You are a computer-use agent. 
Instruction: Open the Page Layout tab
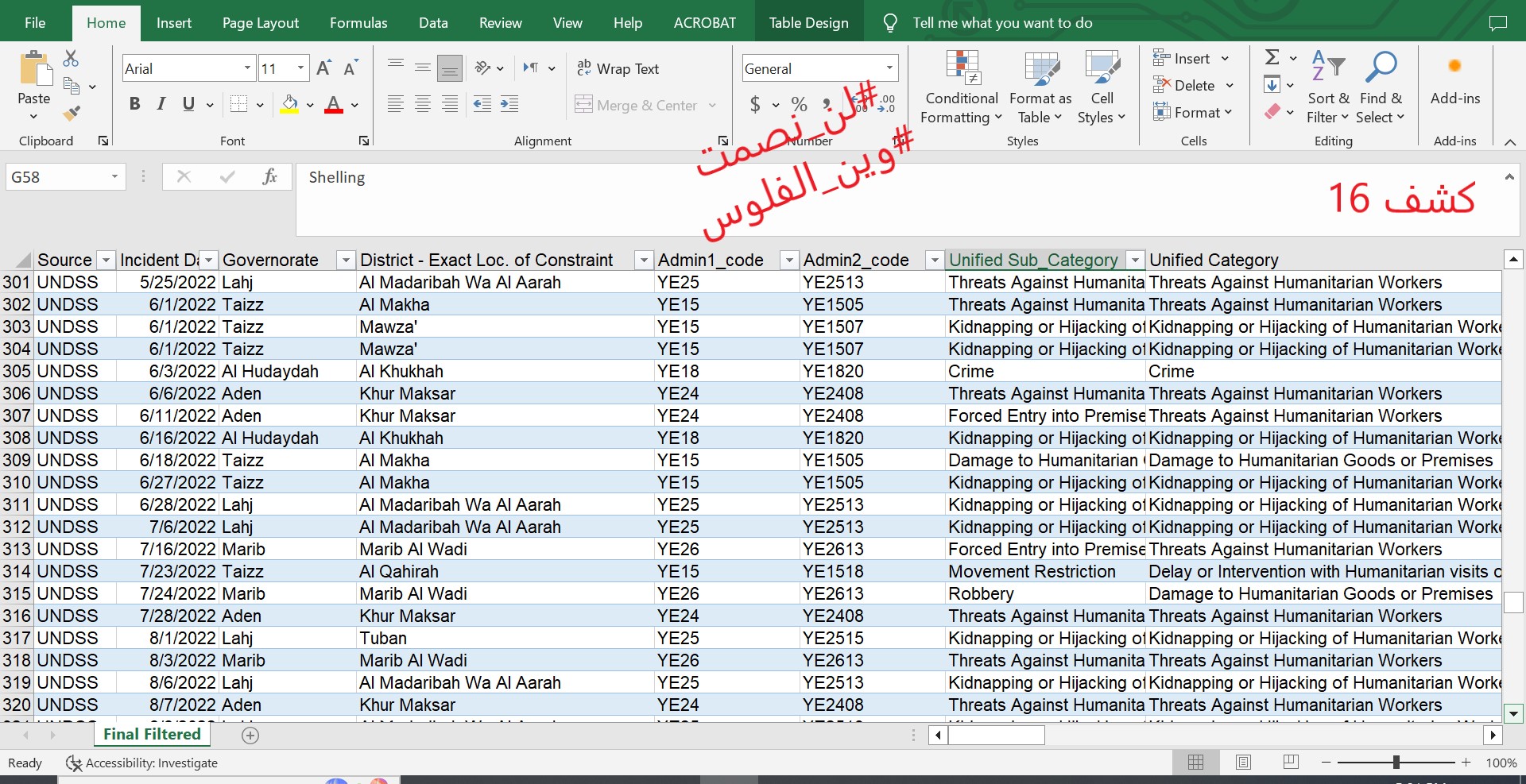coord(261,23)
